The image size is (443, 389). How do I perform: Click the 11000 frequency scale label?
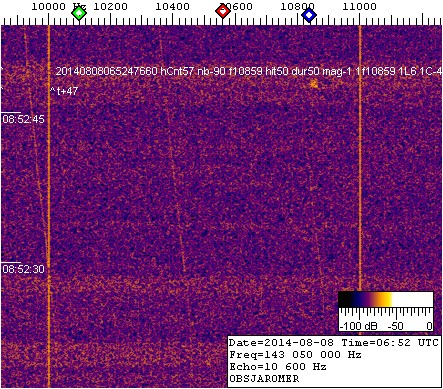[x=359, y=6]
